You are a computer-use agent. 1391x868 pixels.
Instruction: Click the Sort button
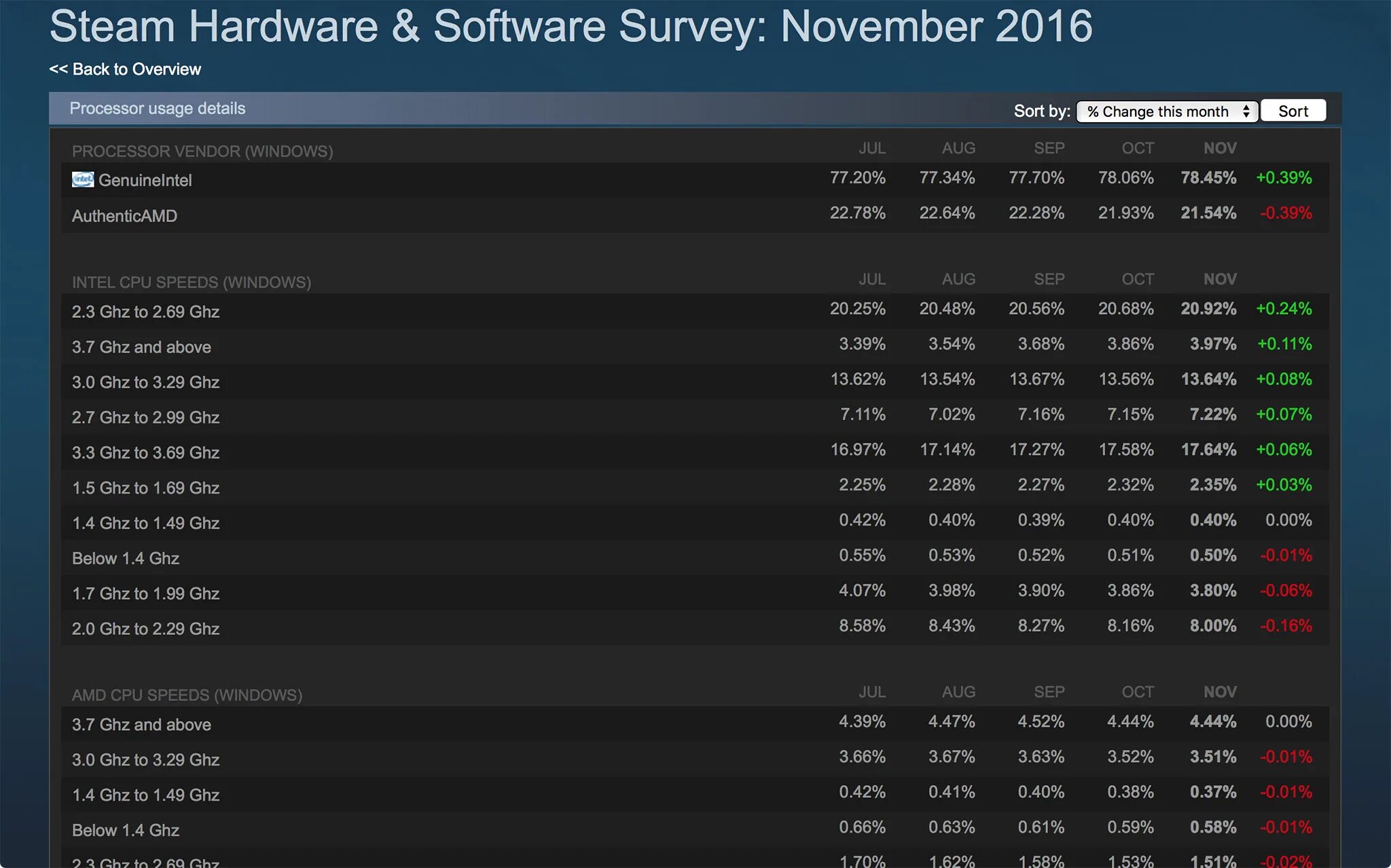[x=1293, y=111]
